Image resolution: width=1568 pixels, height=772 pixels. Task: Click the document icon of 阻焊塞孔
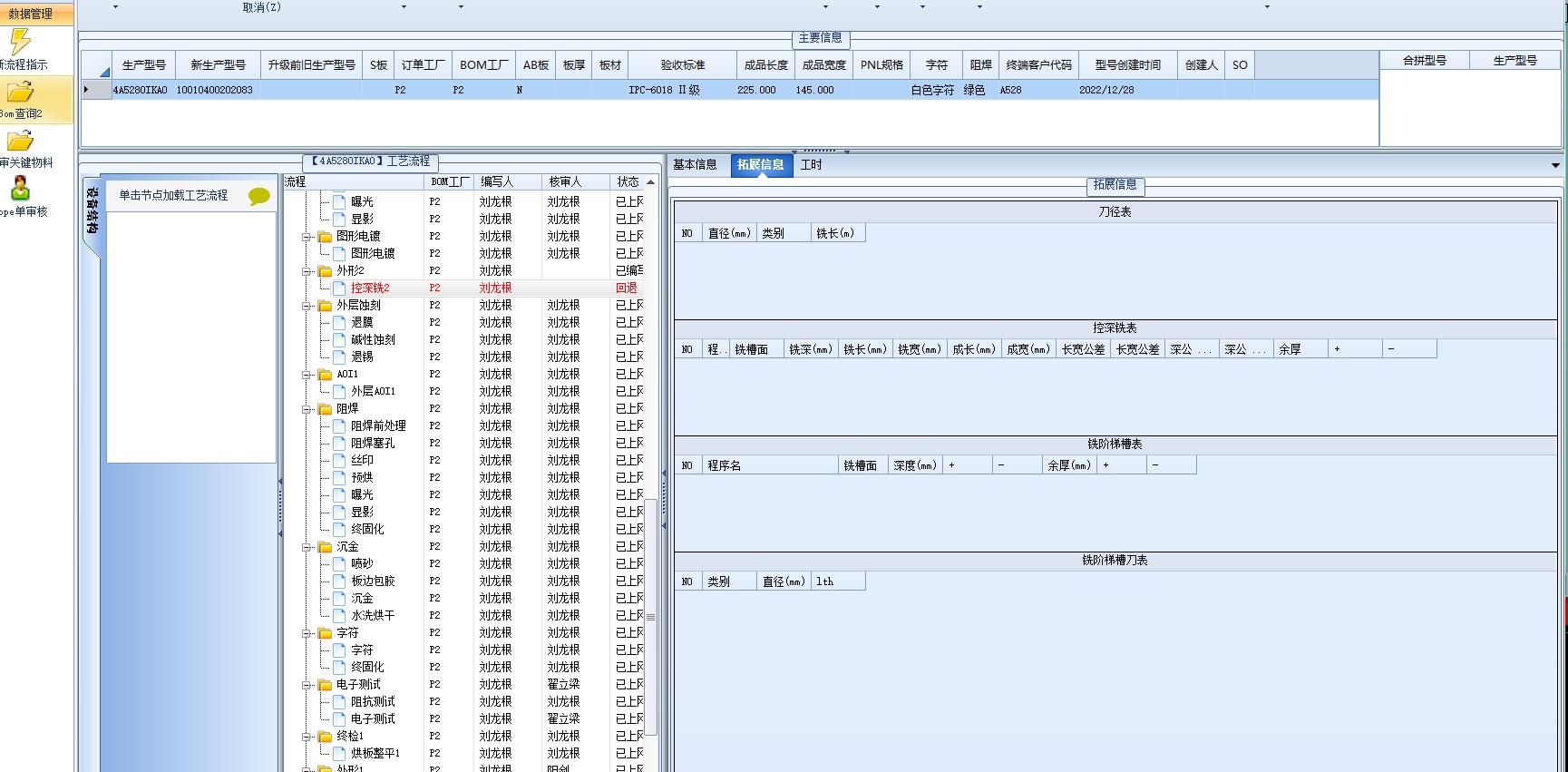coord(339,444)
